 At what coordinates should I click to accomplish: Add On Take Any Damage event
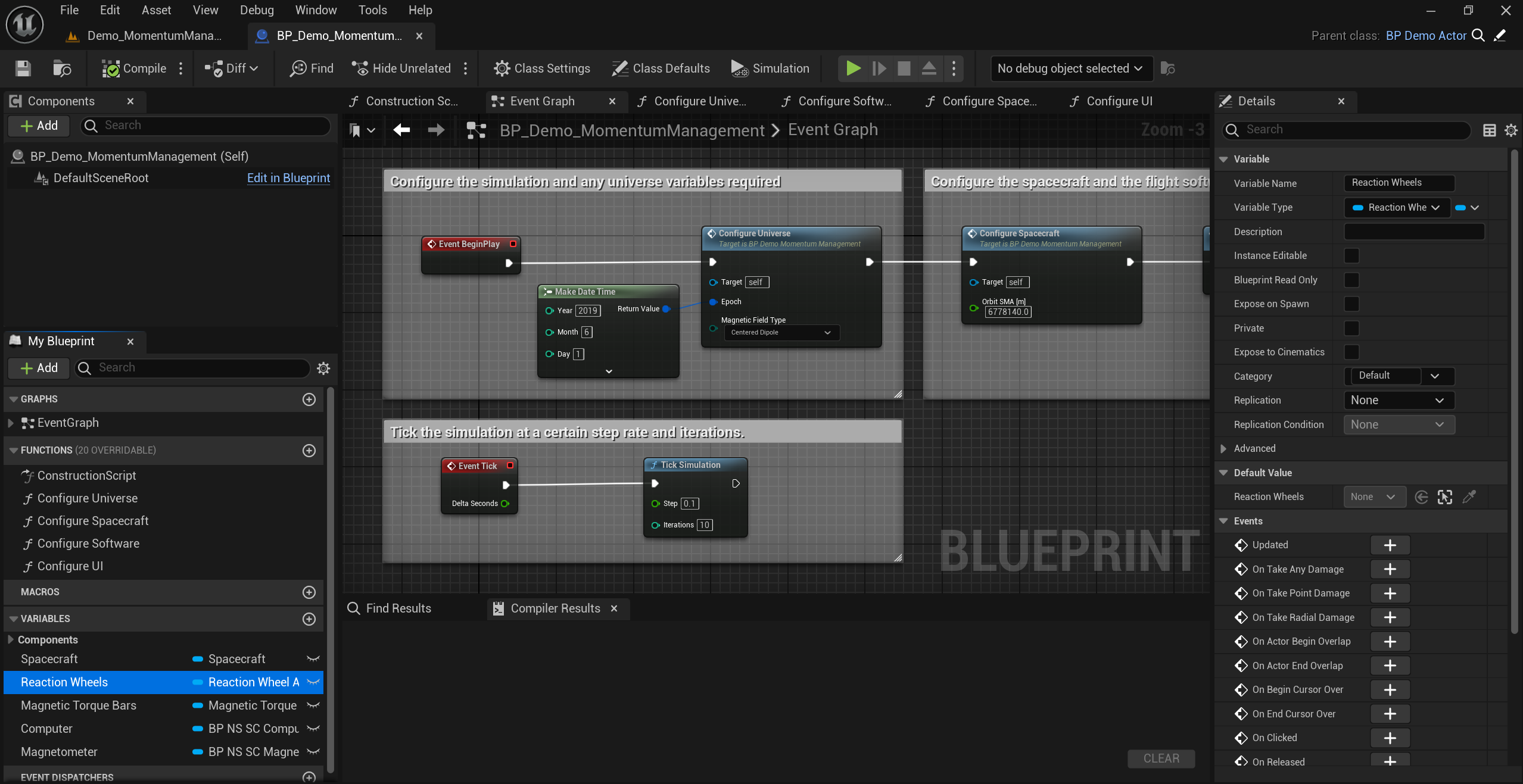tap(1390, 570)
